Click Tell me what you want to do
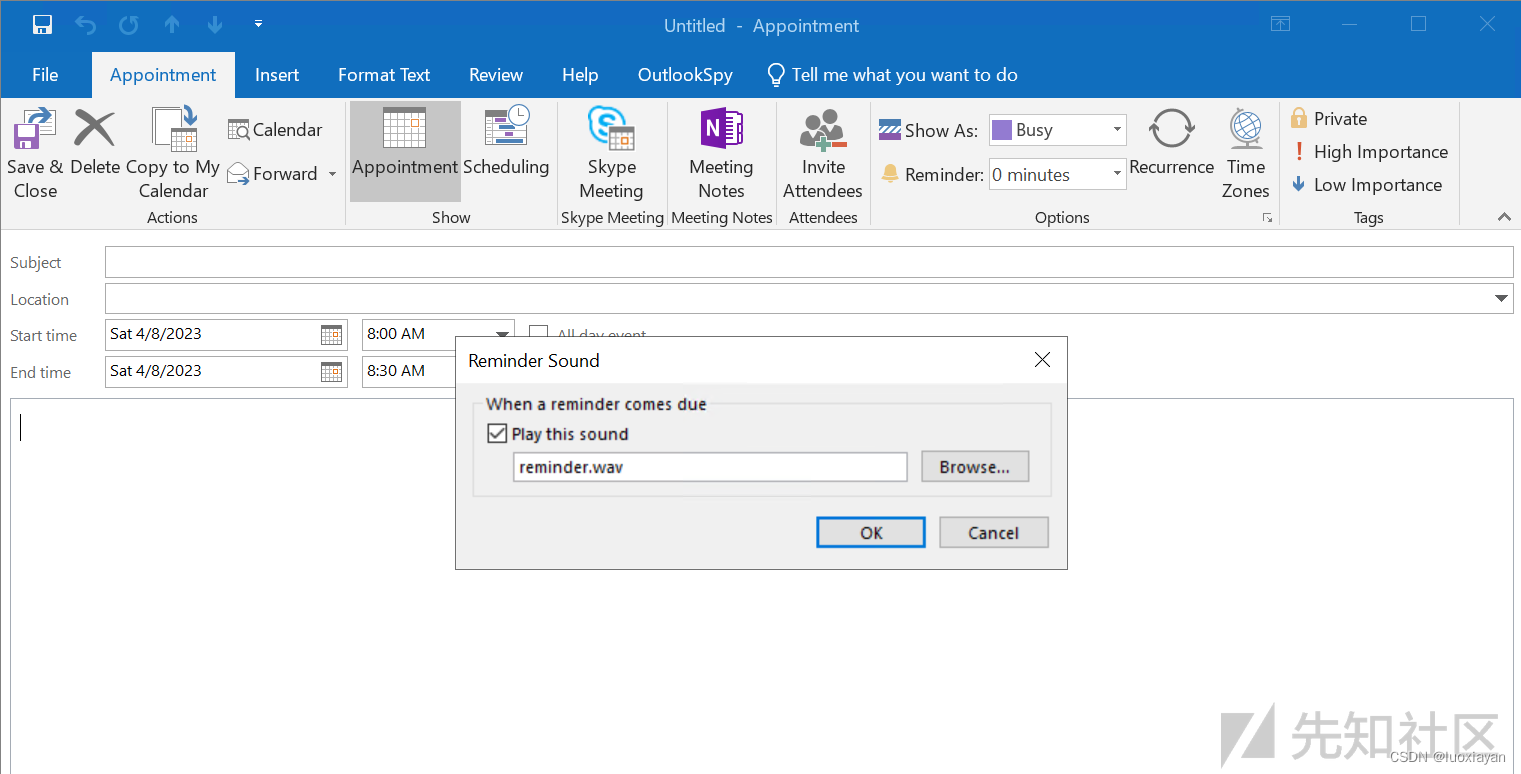 point(892,75)
